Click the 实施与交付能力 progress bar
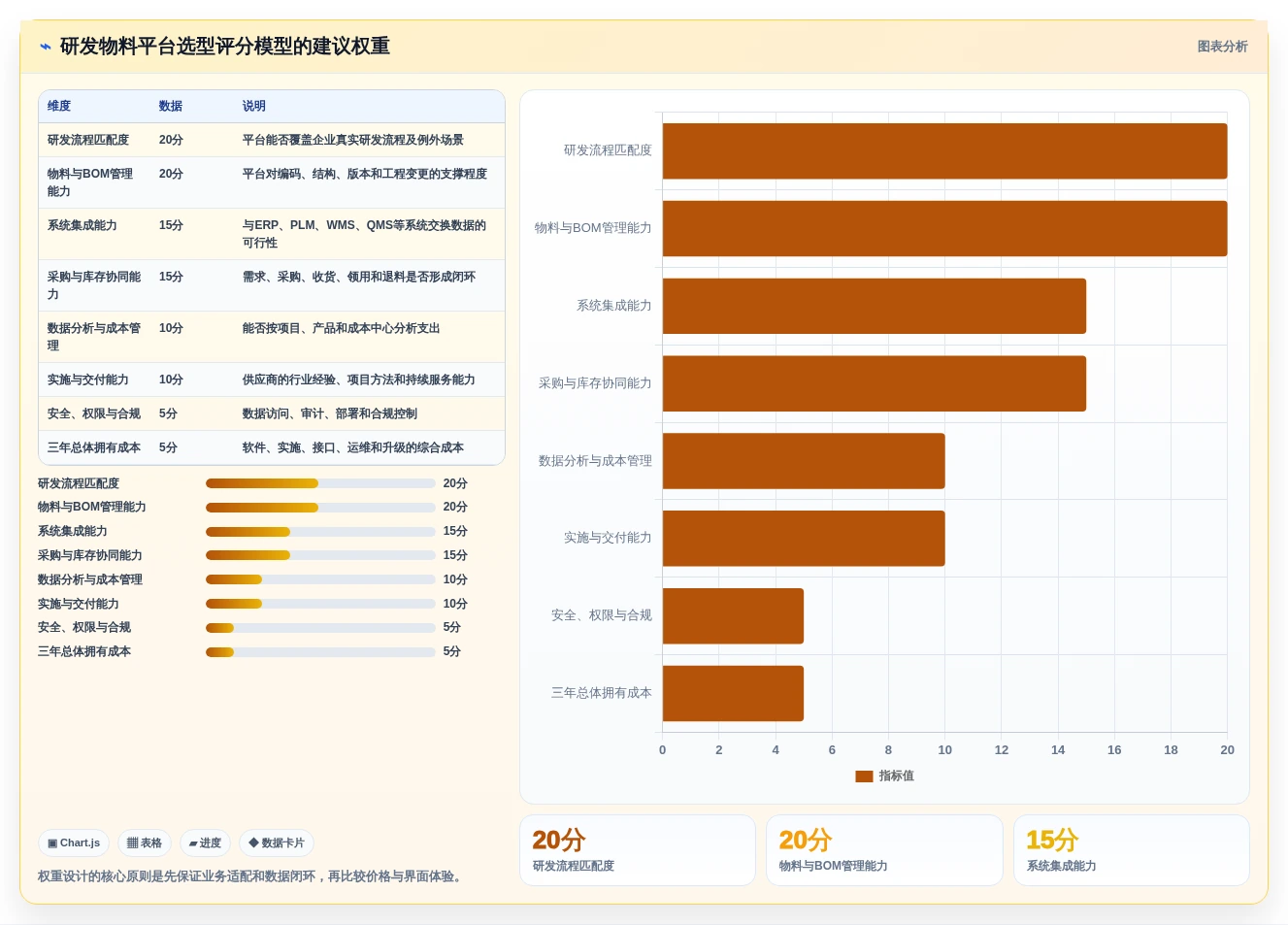The image size is (1288, 925). [x=320, y=604]
